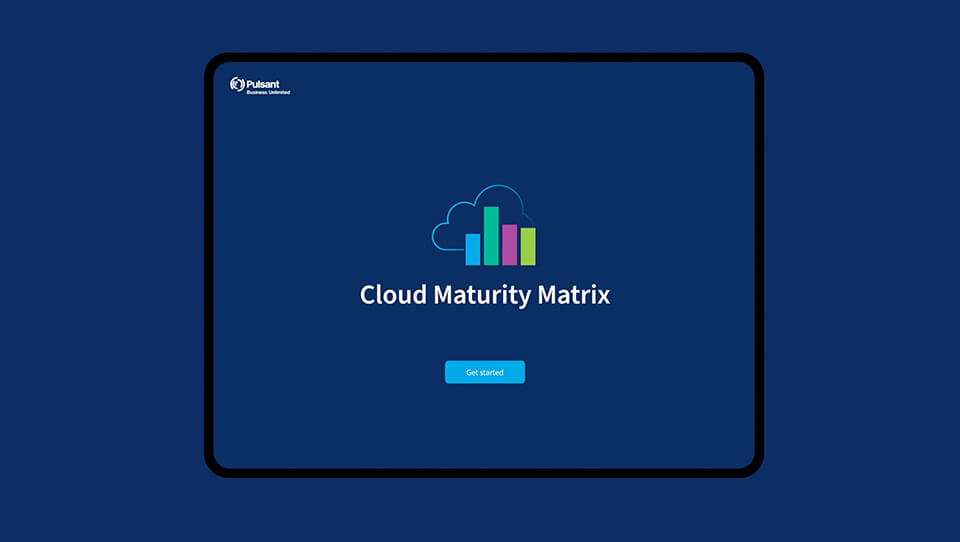Click the word Cloud in heading

click(x=393, y=295)
